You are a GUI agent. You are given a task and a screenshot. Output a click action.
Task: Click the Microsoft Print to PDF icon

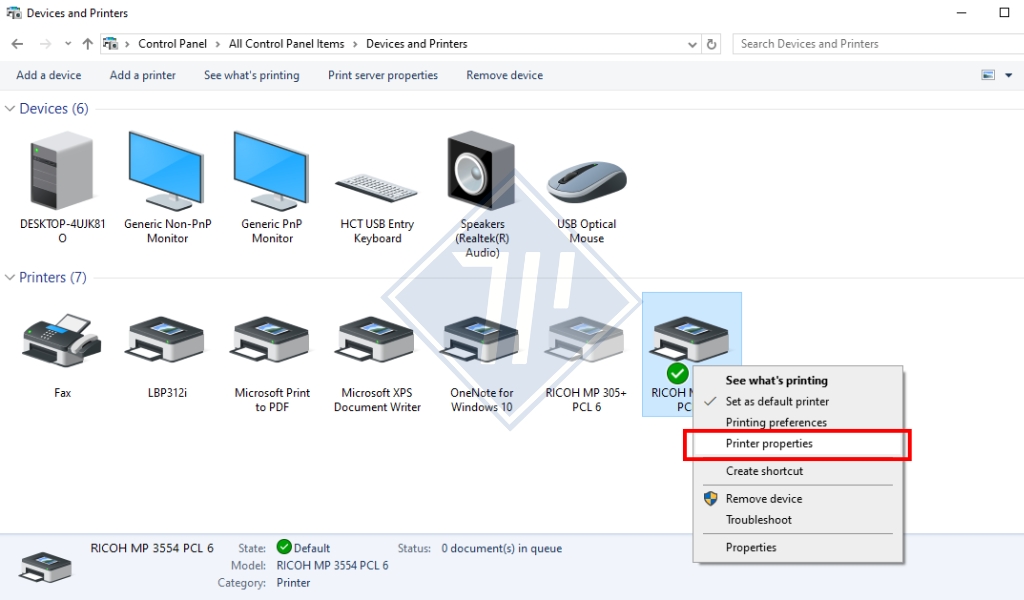(x=272, y=342)
